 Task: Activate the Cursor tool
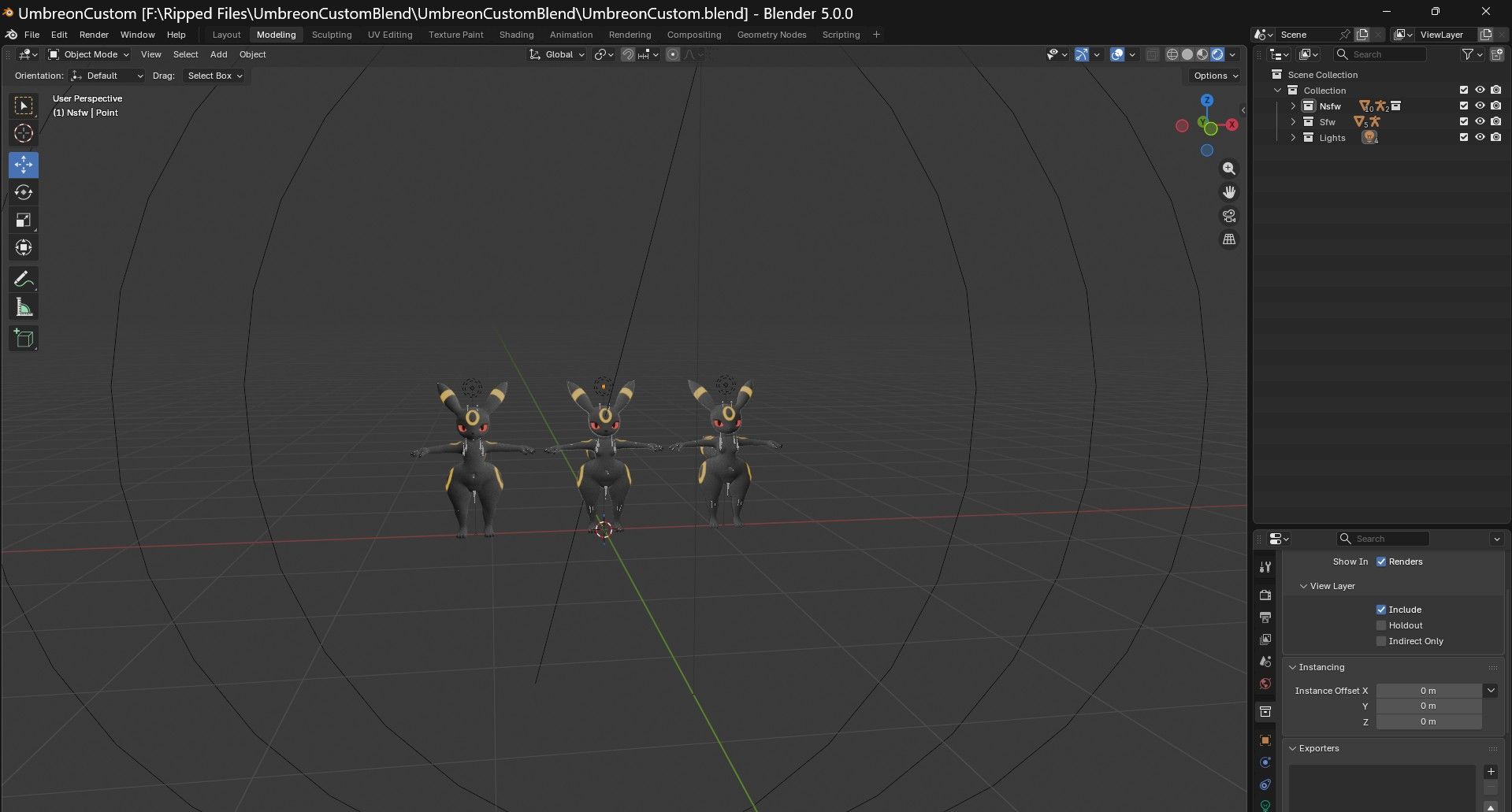coord(24,134)
